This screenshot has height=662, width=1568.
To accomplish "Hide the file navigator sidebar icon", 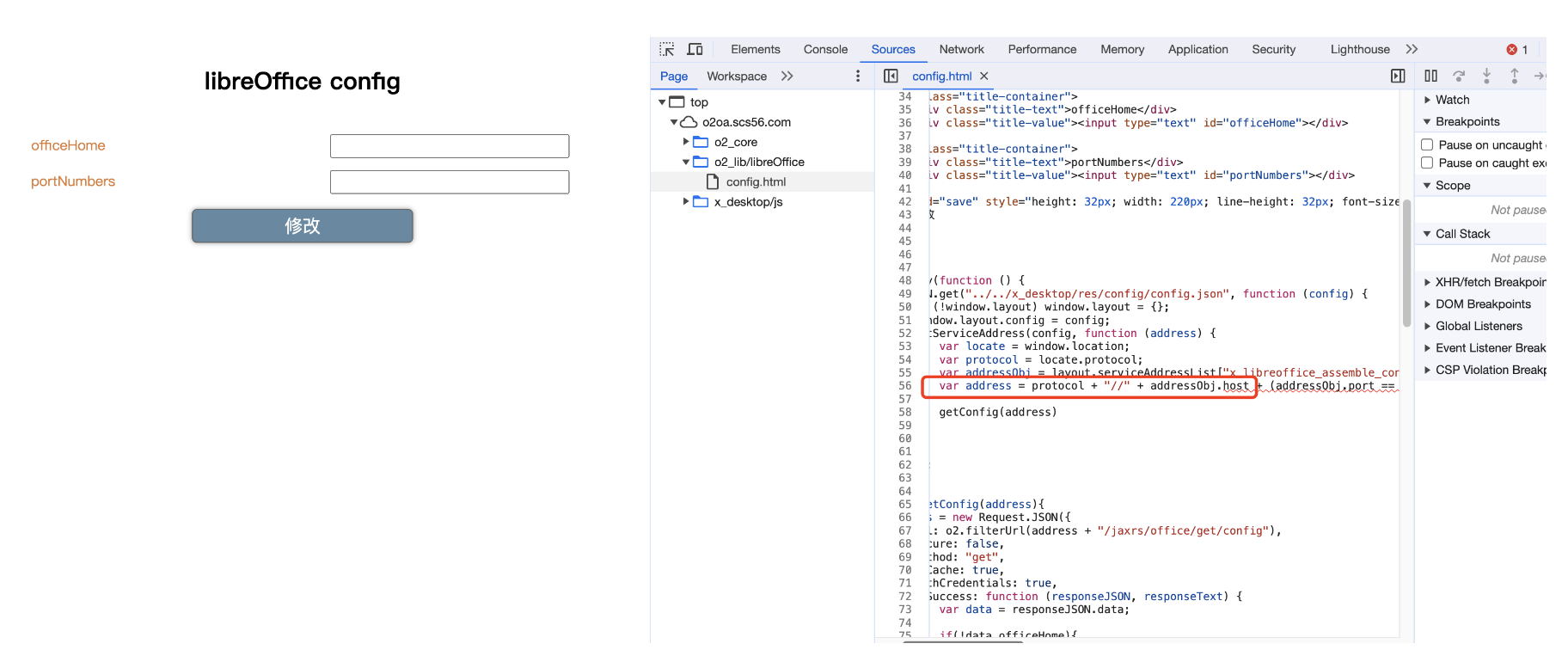I will click(891, 76).
